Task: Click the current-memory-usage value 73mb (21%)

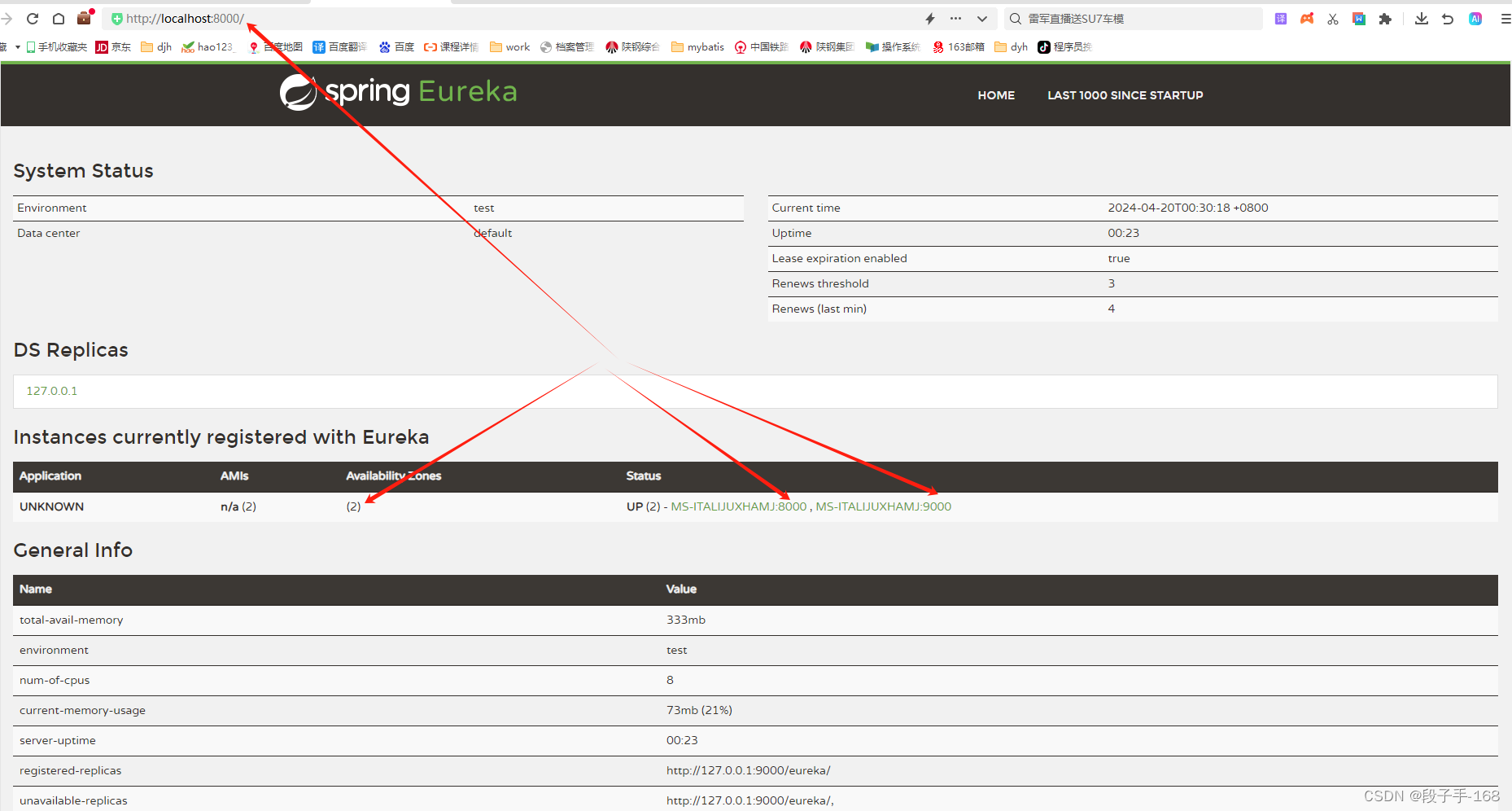Action: [699, 710]
